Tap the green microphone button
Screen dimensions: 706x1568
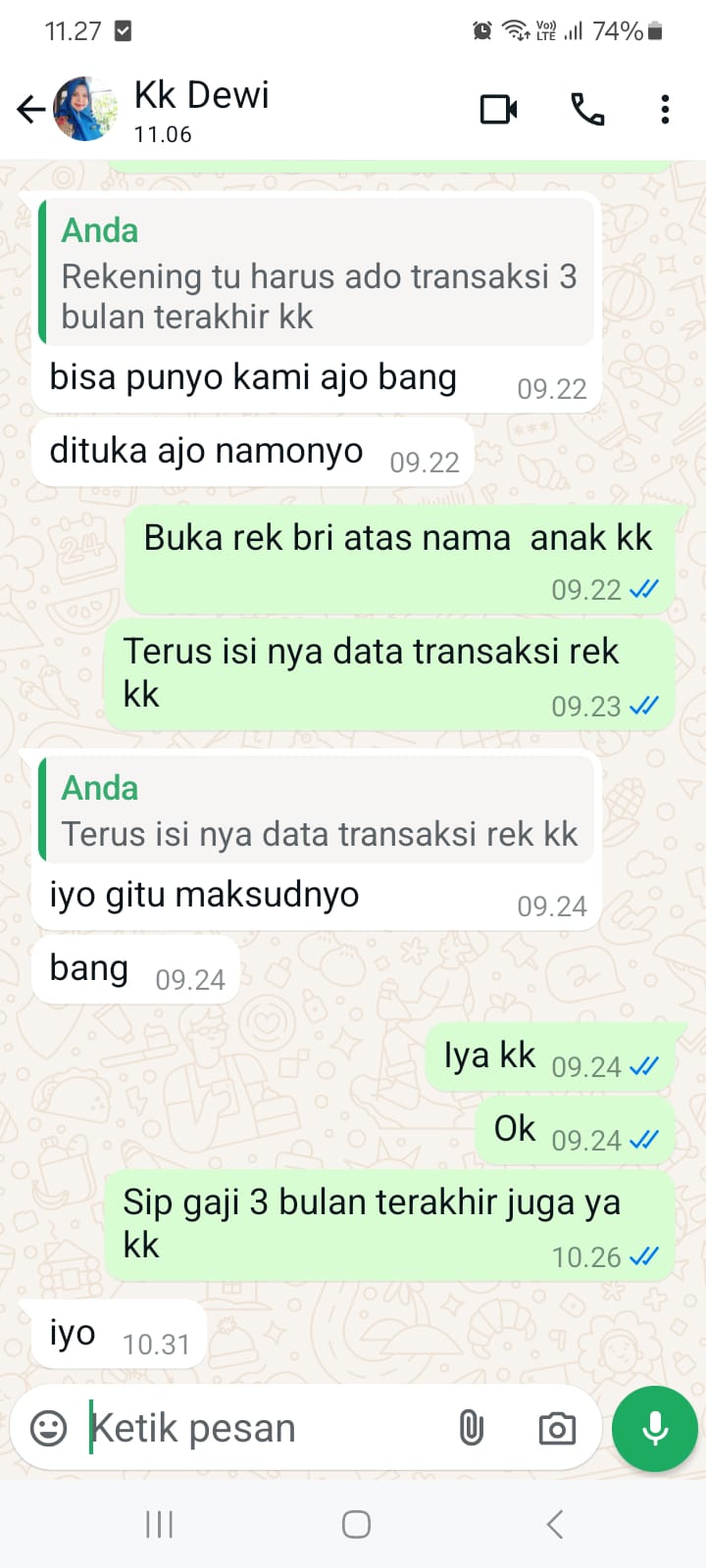click(x=655, y=1428)
